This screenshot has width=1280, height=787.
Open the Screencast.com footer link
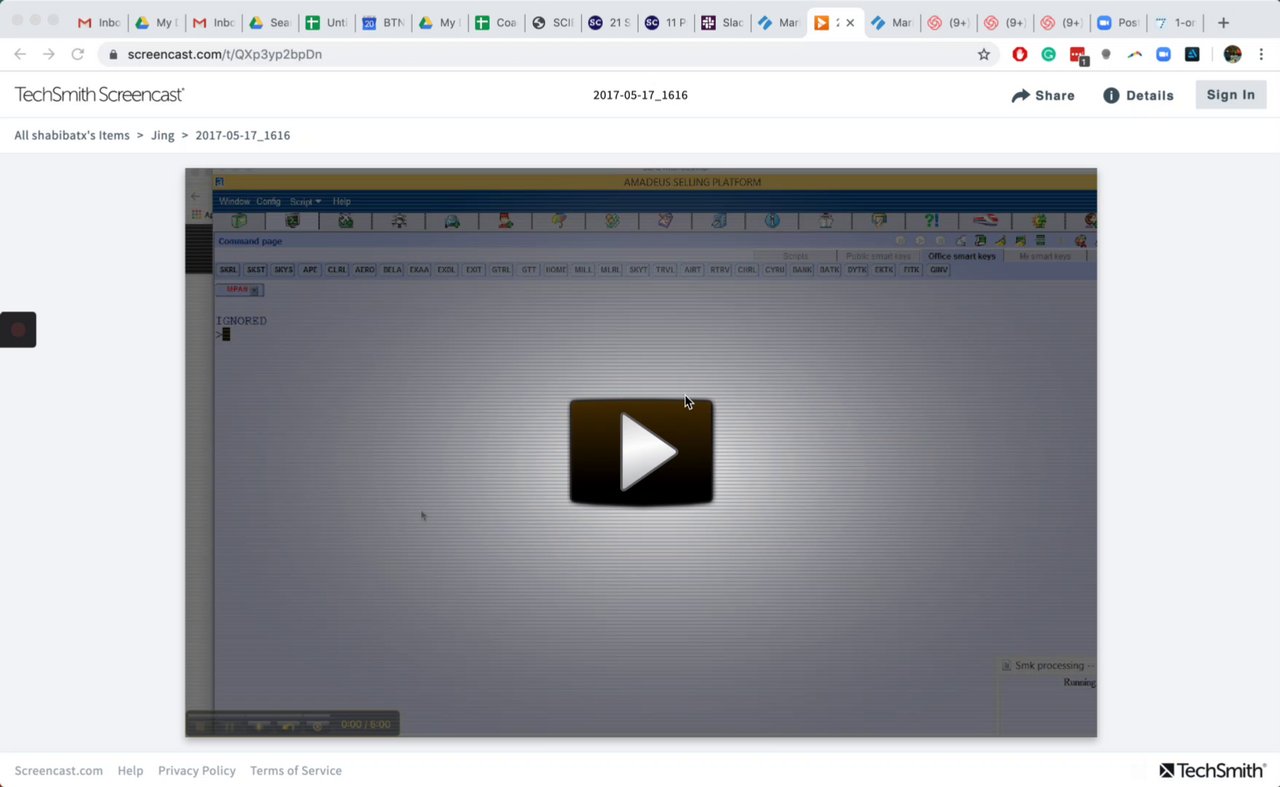click(x=58, y=770)
